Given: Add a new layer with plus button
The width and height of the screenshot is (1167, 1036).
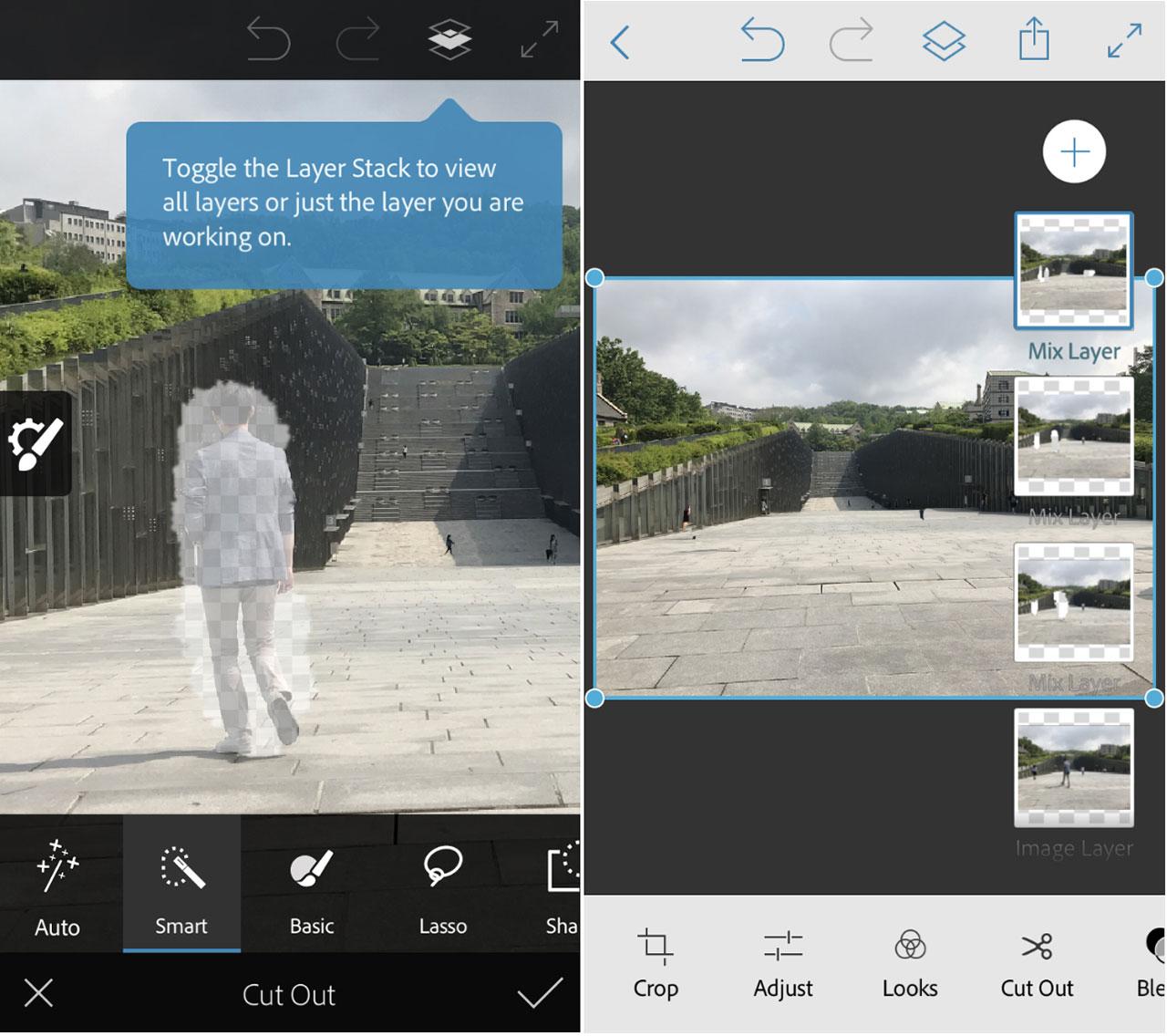Looking at the screenshot, I should click(1074, 152).
